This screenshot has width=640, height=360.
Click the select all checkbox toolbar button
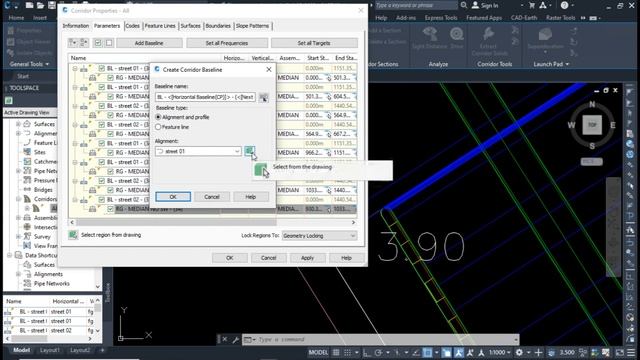[x=98, y=43]
